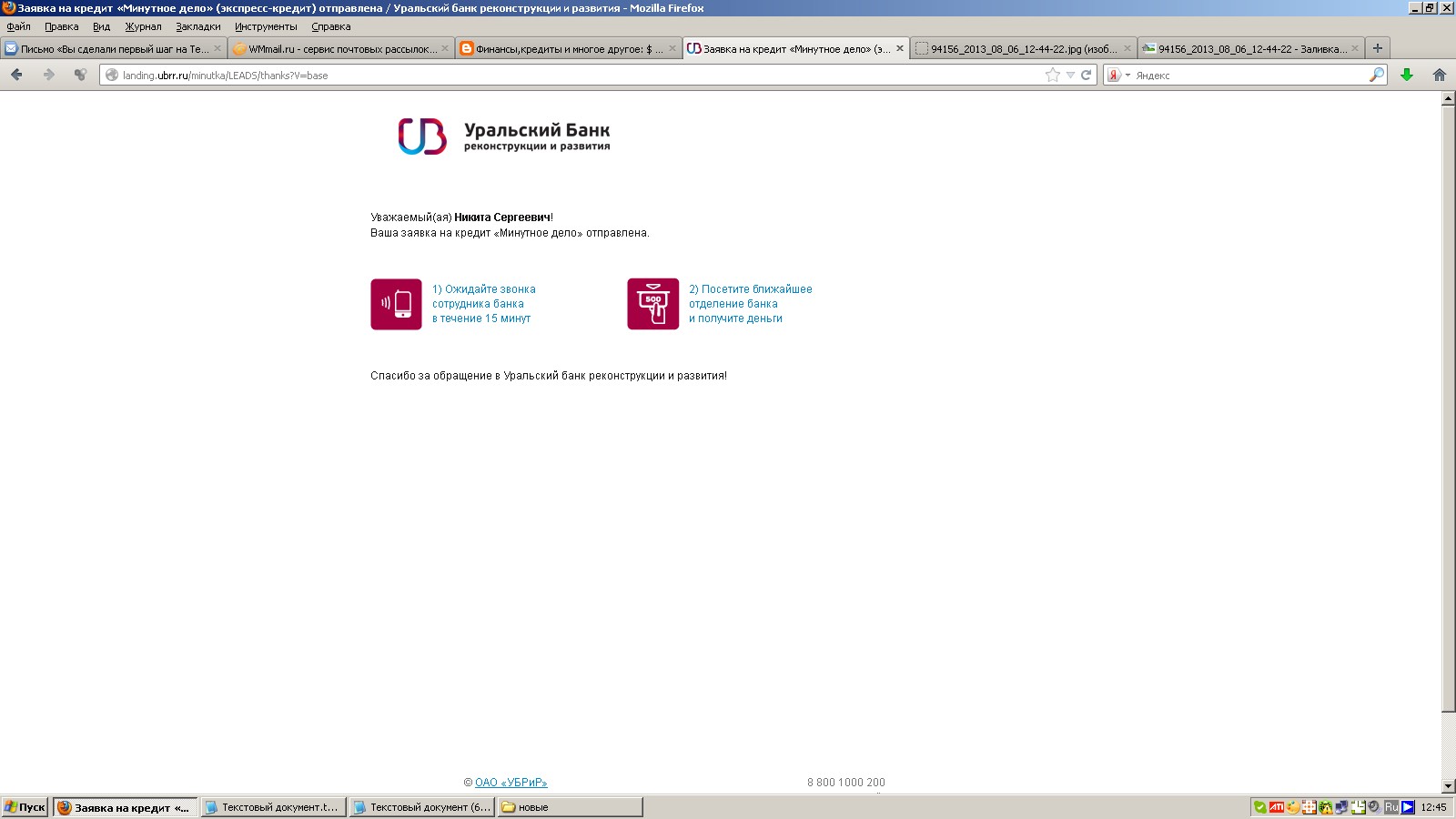The height and width of the screenshot is (819, 1456).
Task: Click the volume speaker tray icon
Action: coord(1374,807)
